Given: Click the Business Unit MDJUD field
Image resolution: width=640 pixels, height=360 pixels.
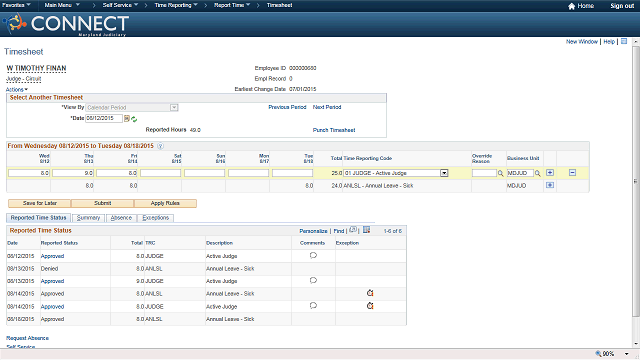Looking at the screenshot, I should (x=520, y=173).
